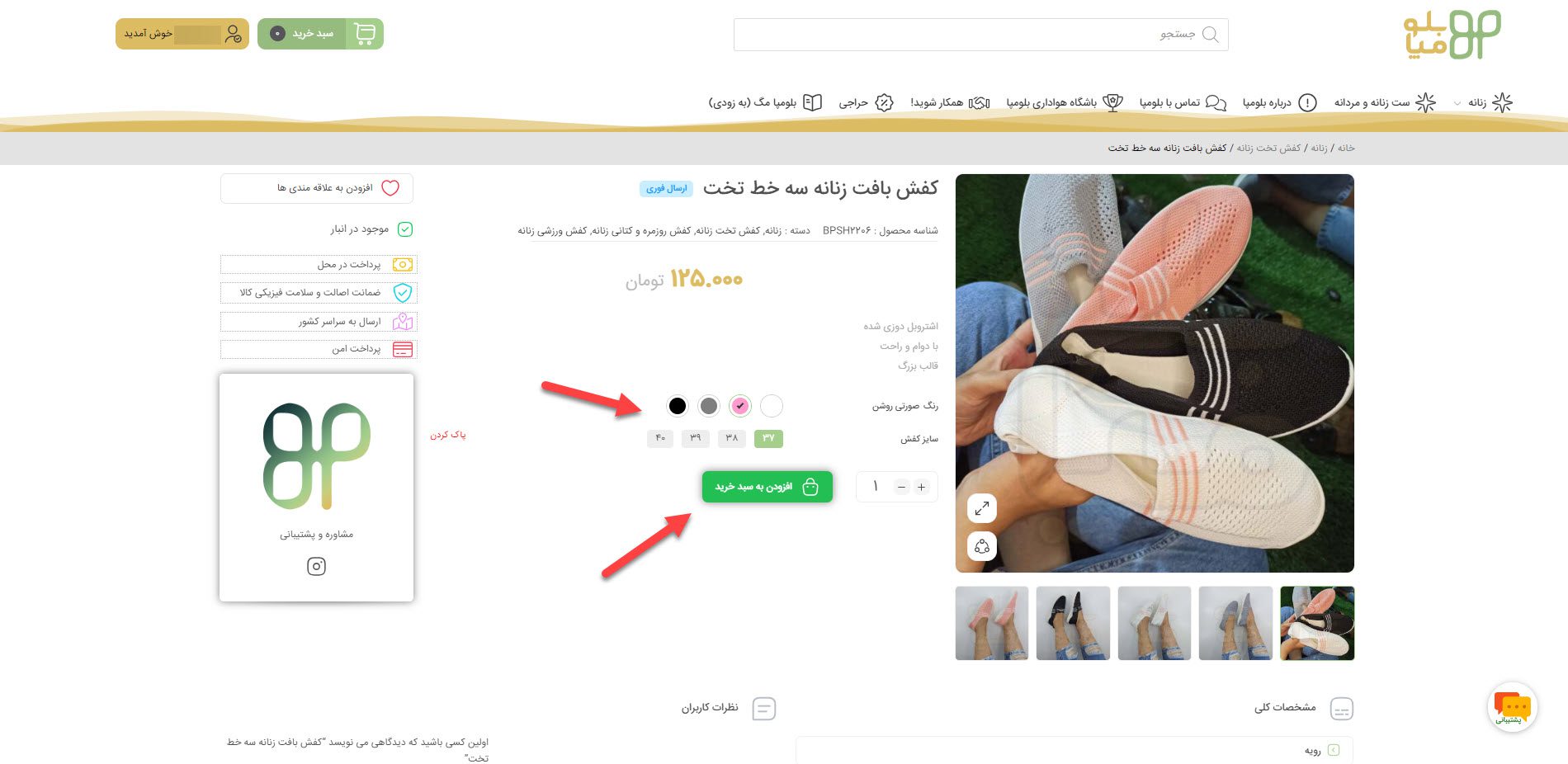Expand product image to fullscreen
The height and width of the screenshot is (764, 1568).
[x=981, y=509]
